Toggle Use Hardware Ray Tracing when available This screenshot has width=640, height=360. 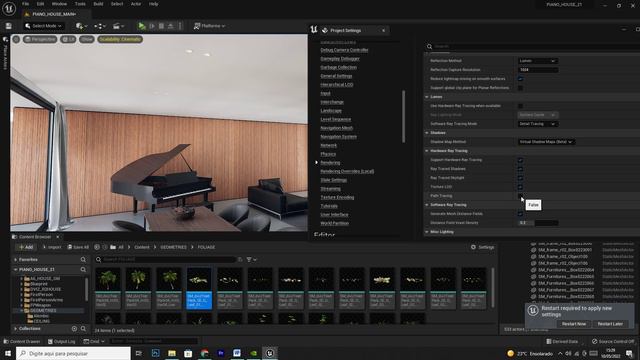click(520, 106)
